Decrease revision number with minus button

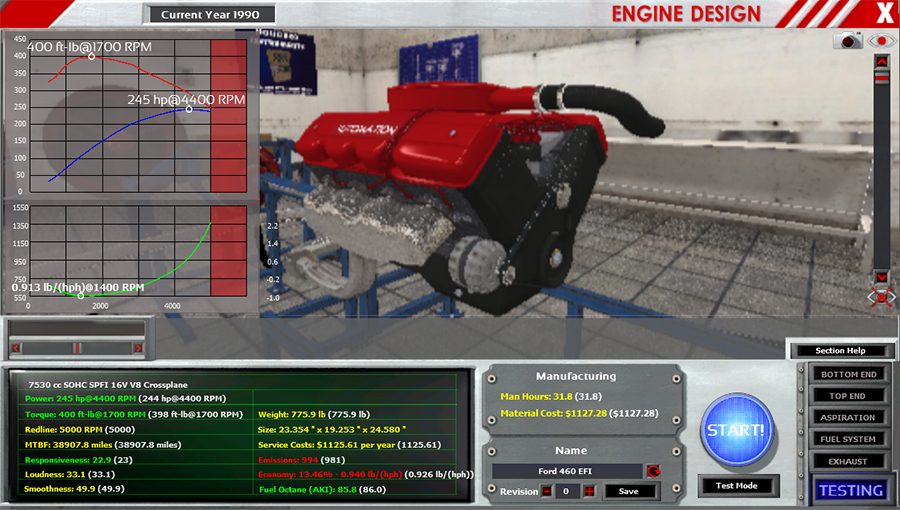click(x=547, y=491)
